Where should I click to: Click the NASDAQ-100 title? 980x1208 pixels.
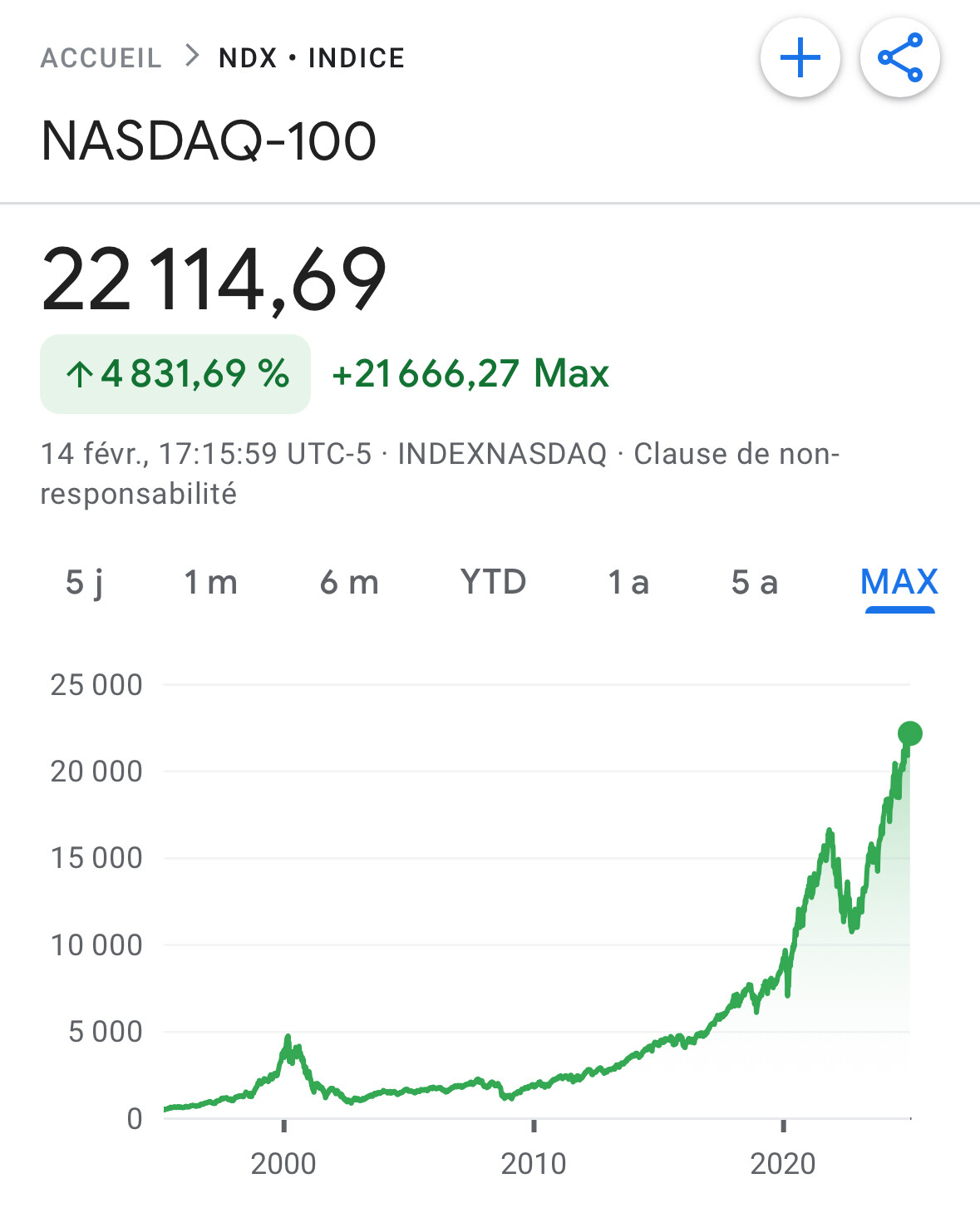(x=209, y=141)
